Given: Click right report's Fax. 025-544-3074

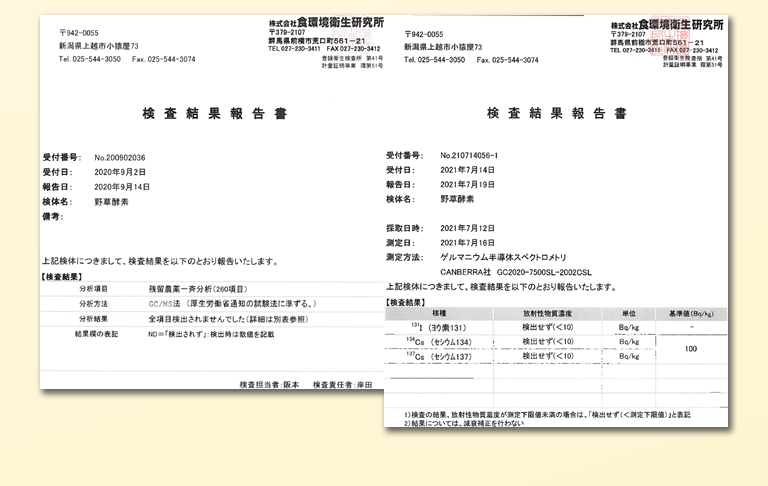Looking at the screenshot, I should (507, 60).
